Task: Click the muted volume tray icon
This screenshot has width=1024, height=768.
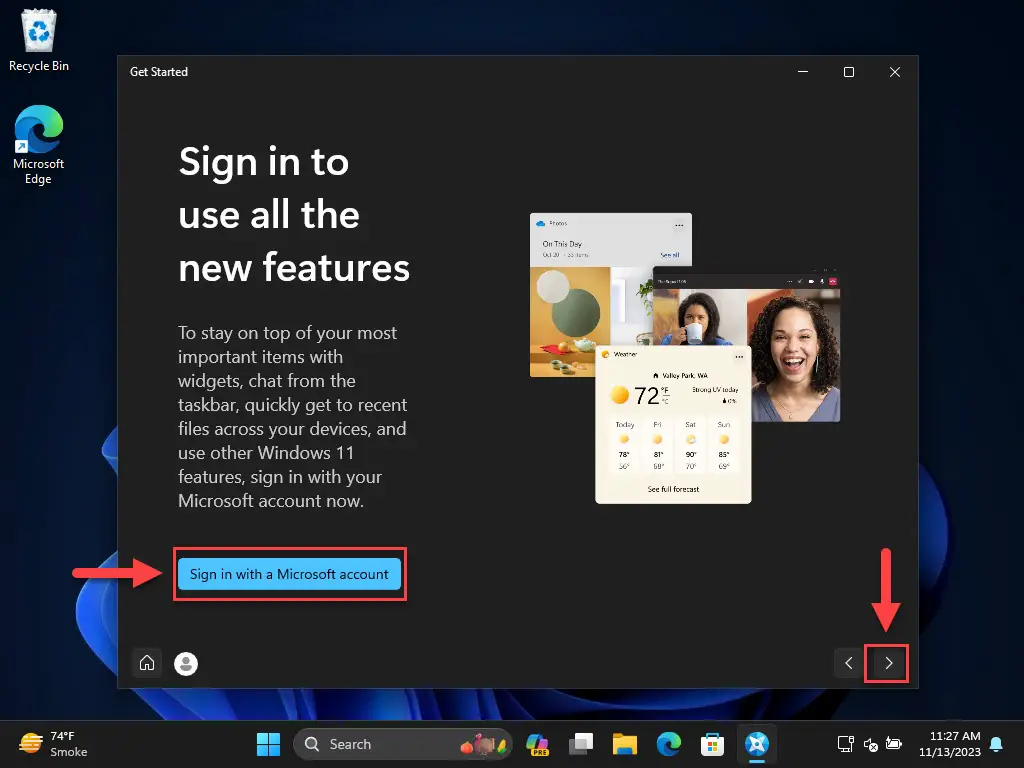Action: pos(871,744)
